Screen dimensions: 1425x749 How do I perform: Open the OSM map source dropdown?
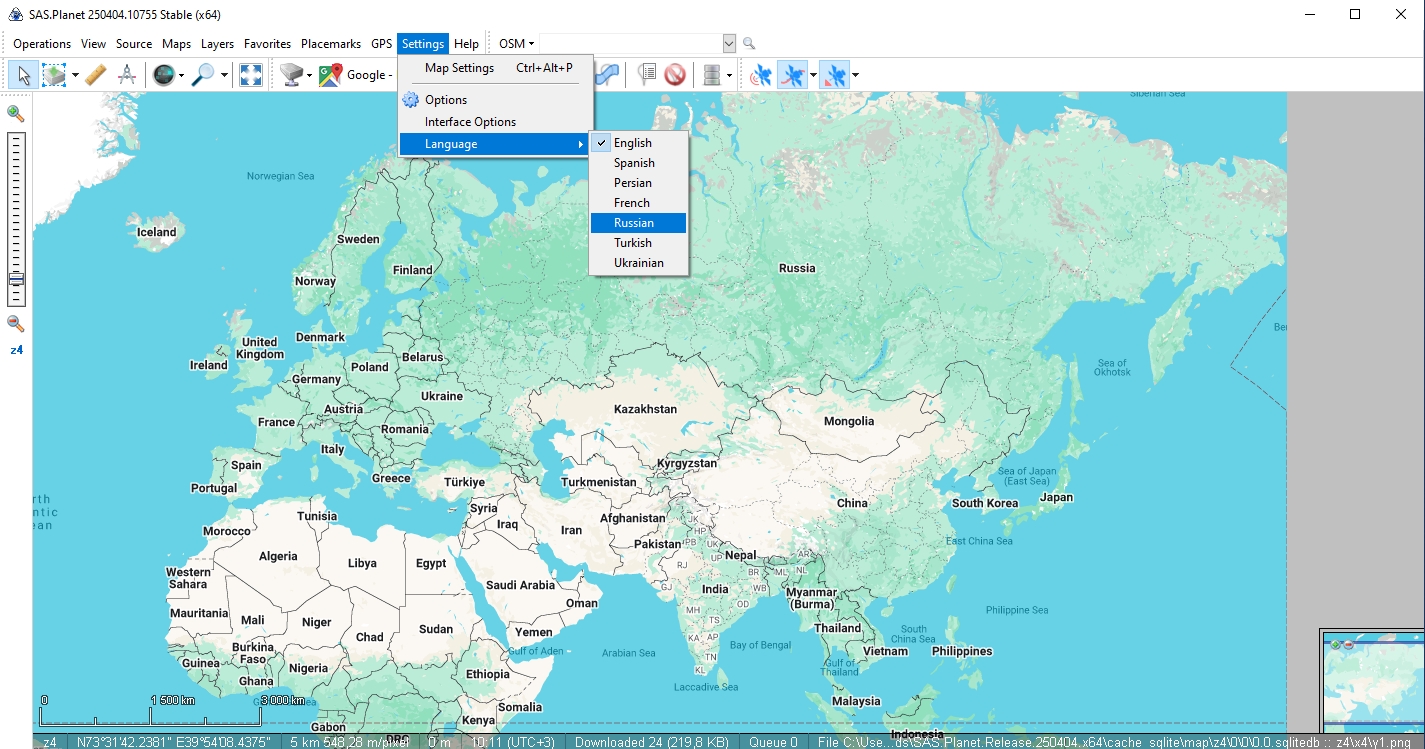pos(514,43)
